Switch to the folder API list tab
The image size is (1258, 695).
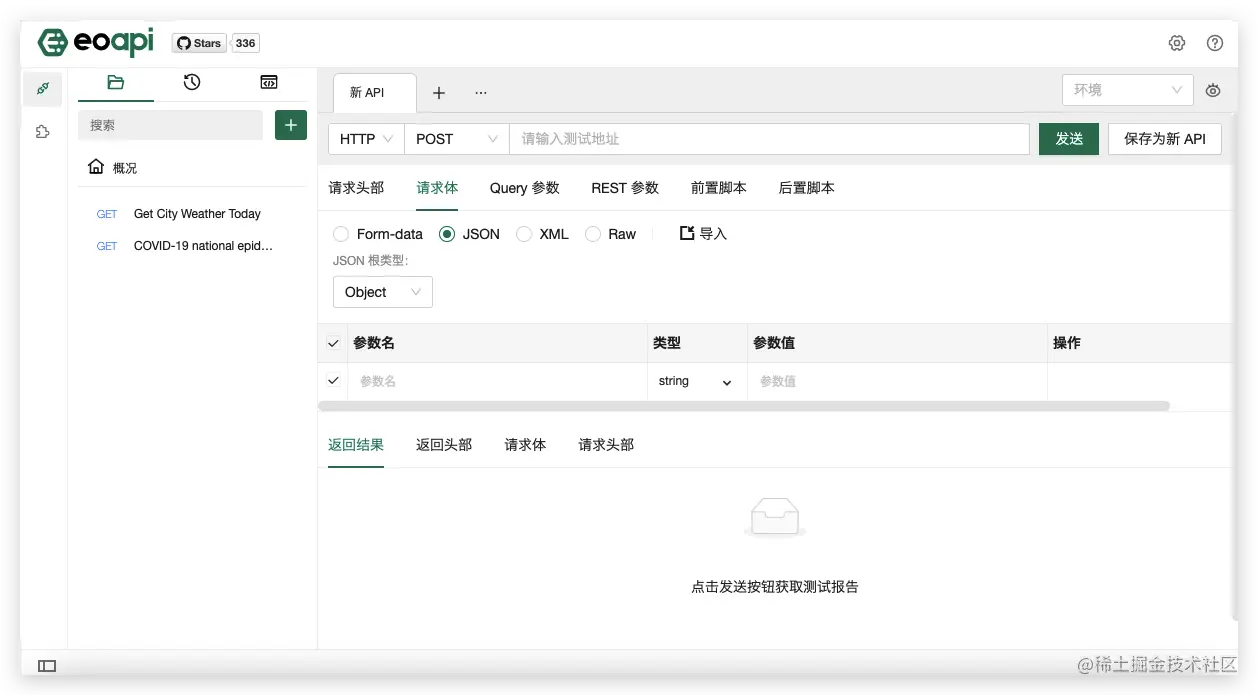pos(116,83)
